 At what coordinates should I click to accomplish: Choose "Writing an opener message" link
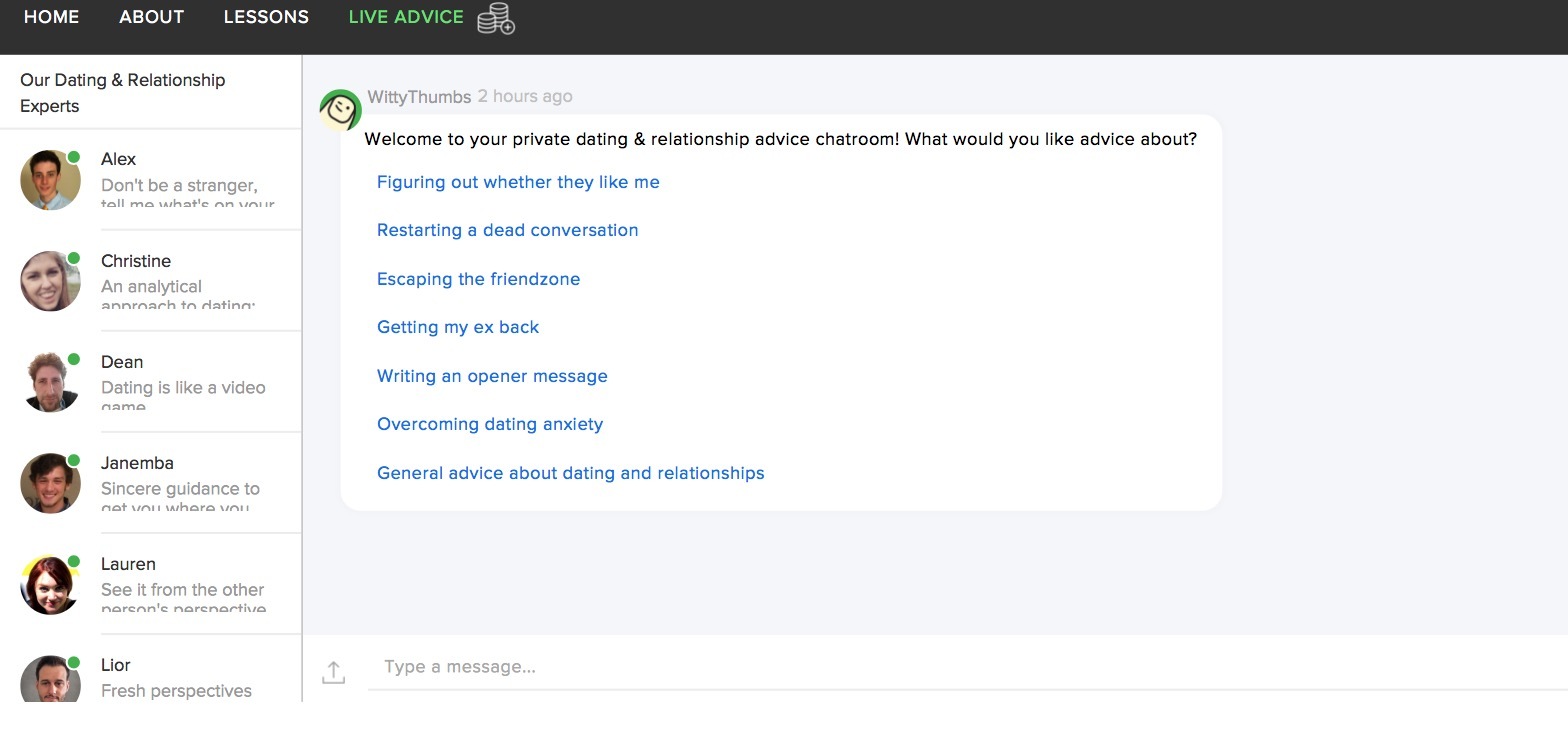pos(492,376)
